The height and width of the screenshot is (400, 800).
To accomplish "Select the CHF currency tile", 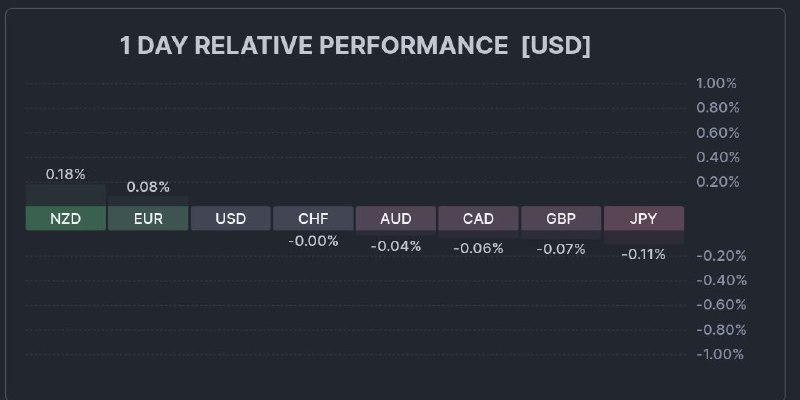I will pos(313,218).
